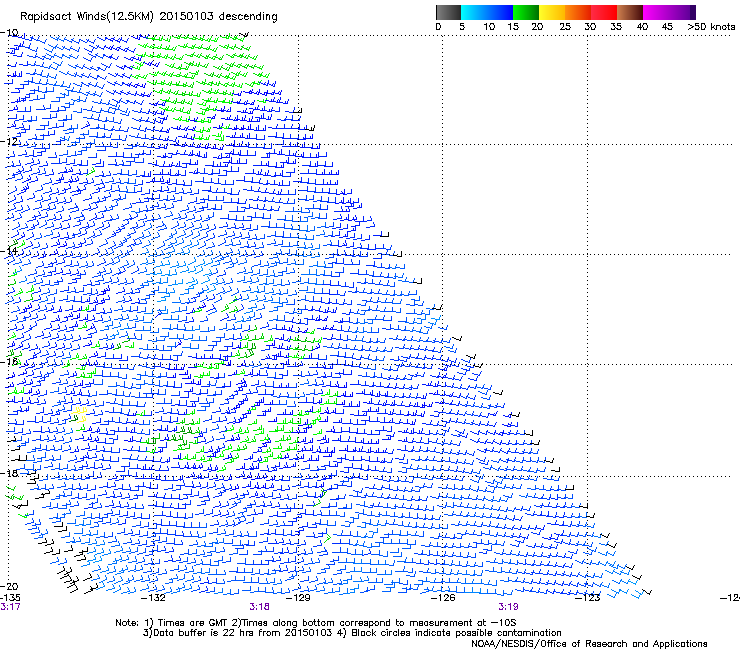Click the legend label '25'
This screenshot has width=740, height=650.
point(565,27)
